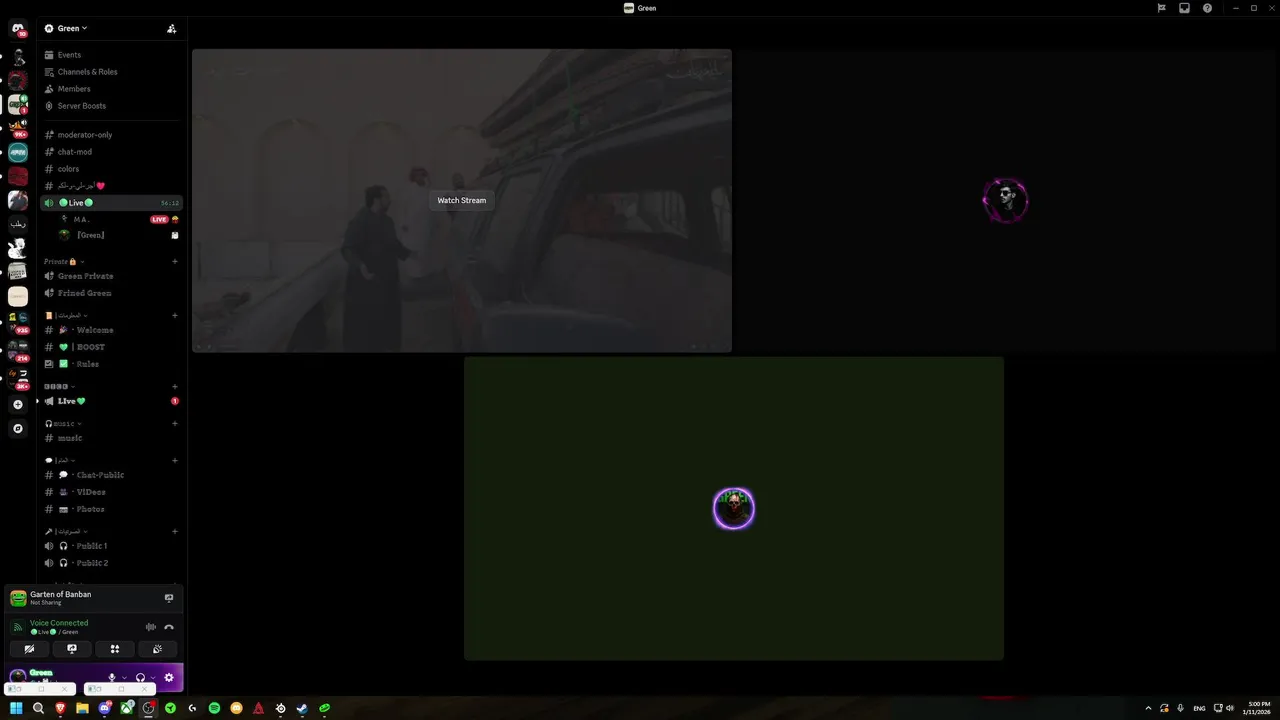Viewport: 1280px width, 720px height.
Task: Click Voice Connected status text
Action: coord(59,623)
